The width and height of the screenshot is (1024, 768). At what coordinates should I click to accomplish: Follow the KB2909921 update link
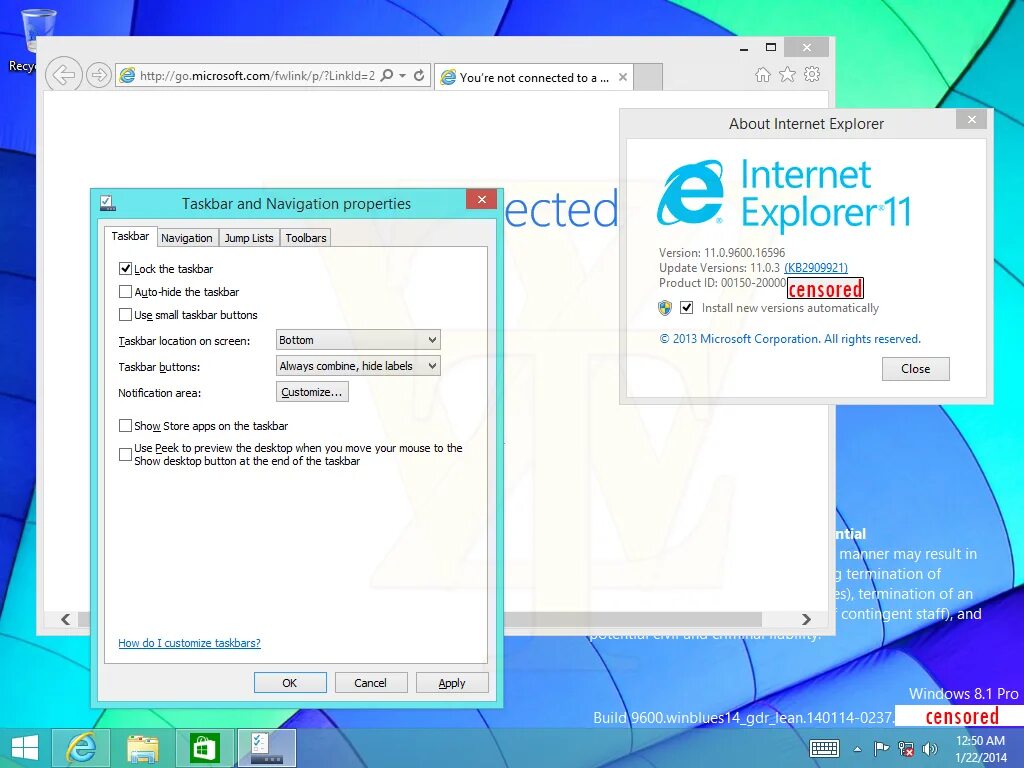[816, 267]
